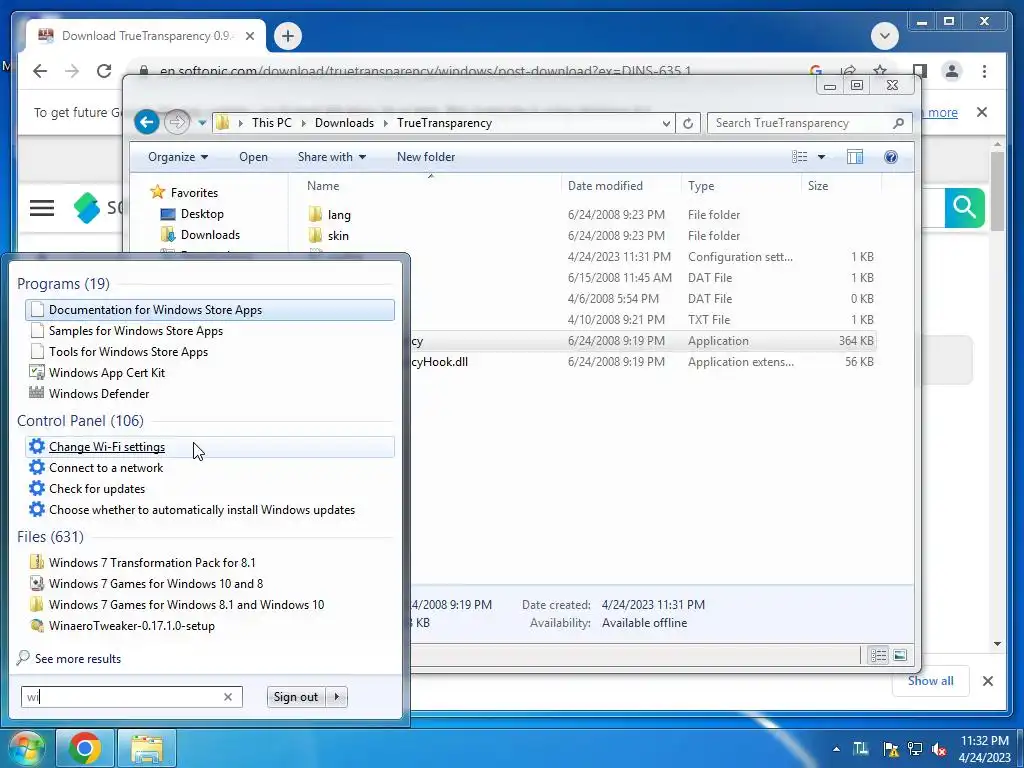Reload the Softonic page in Chrome
This screenshot has width=1024, height=768.
coord(104,71)
